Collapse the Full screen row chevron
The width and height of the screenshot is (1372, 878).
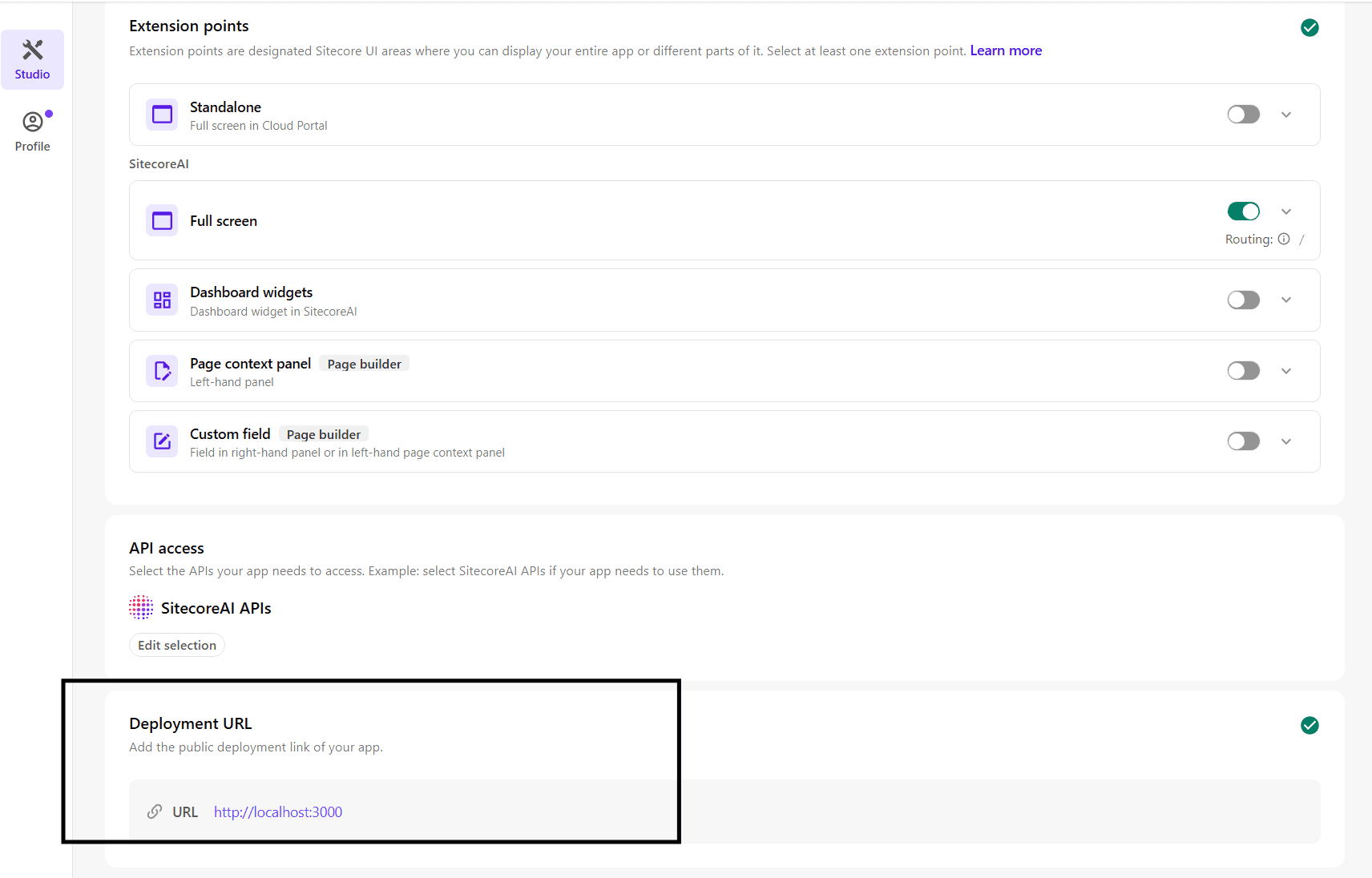coord(1286,211)
